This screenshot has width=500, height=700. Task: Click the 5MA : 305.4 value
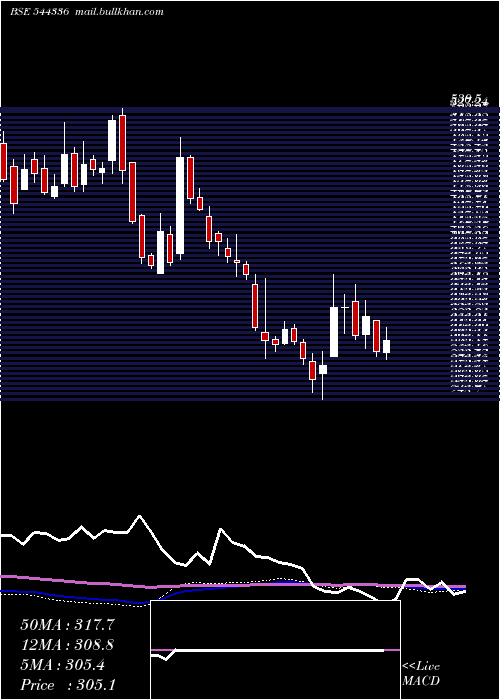click(63, 665)
